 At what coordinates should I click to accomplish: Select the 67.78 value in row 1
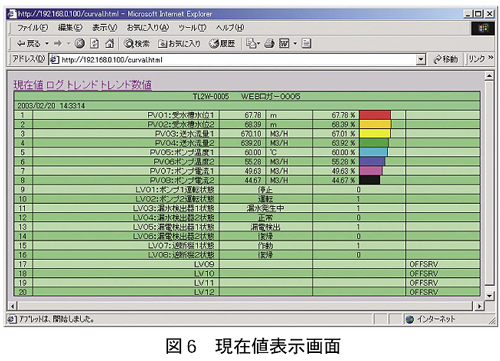click(253, 115)
